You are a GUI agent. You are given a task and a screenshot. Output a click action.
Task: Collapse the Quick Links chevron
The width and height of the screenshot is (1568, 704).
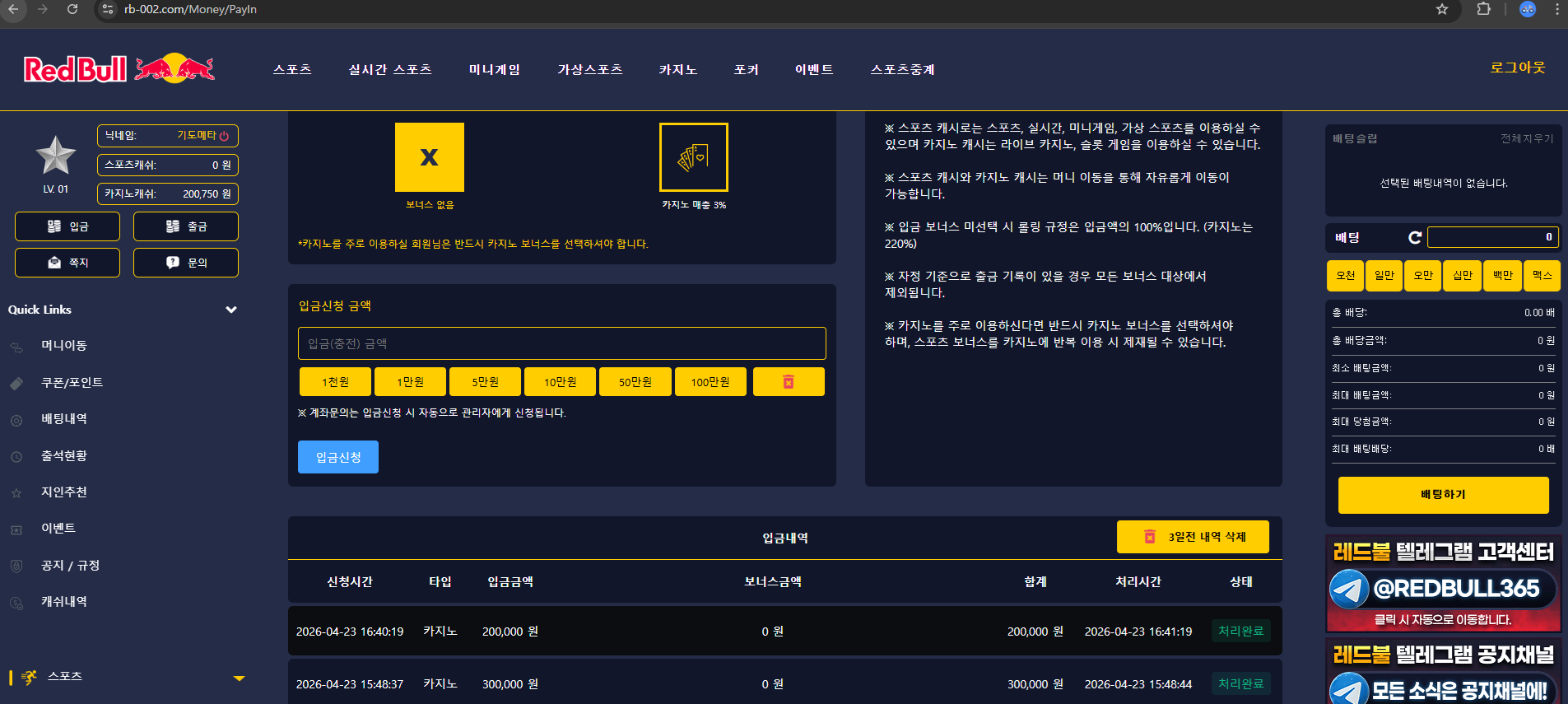pyautogui.click(x=231, y=310)
